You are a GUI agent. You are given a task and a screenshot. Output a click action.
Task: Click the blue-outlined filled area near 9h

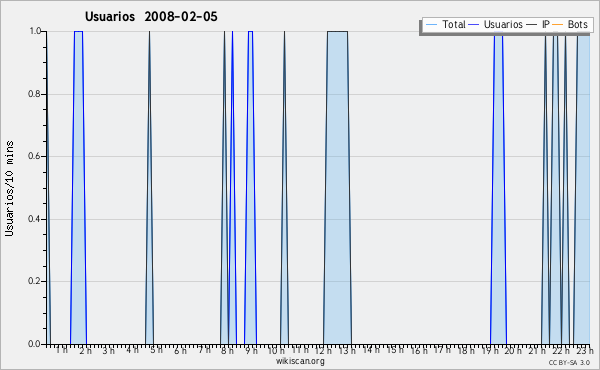pos(251,187)
